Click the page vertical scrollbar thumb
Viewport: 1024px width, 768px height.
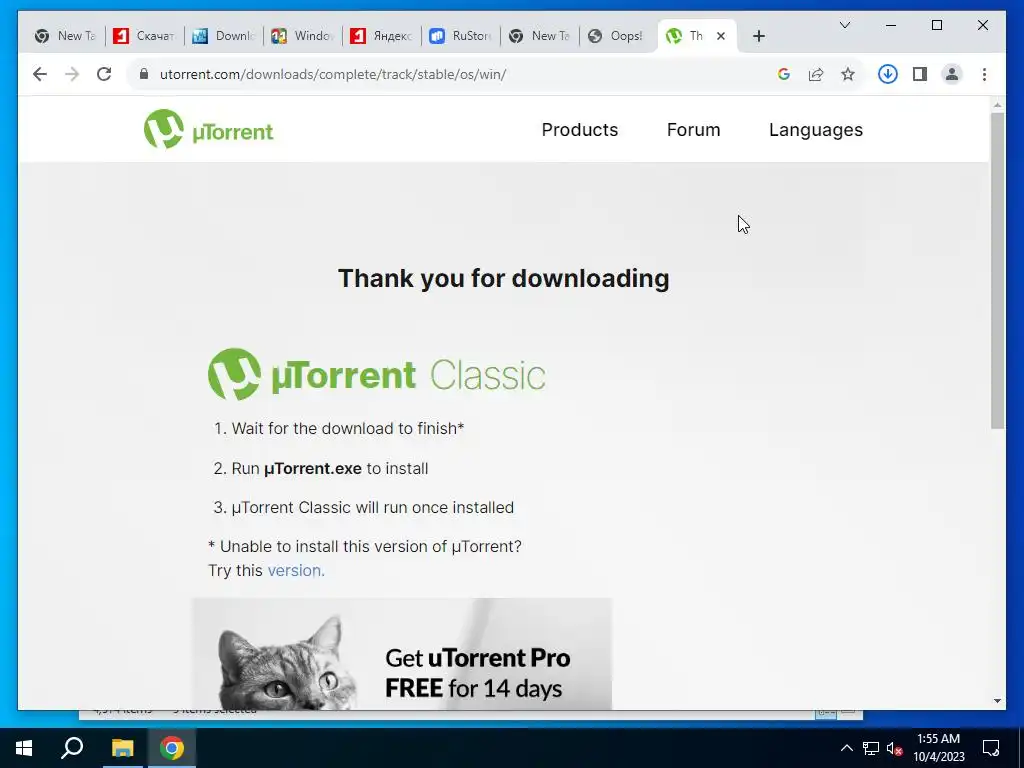tap(997, 270)
